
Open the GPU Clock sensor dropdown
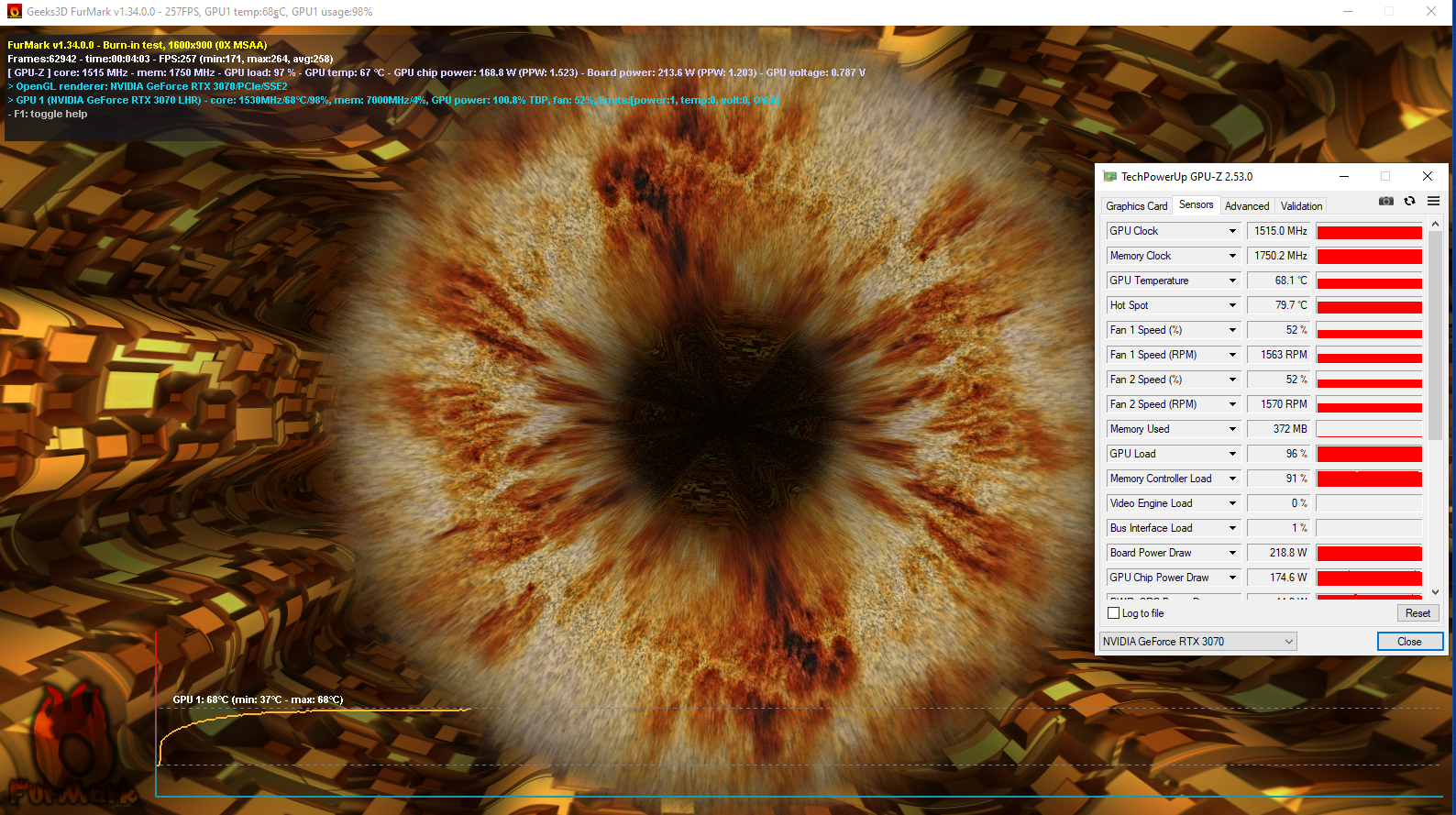pos(1232,231)
